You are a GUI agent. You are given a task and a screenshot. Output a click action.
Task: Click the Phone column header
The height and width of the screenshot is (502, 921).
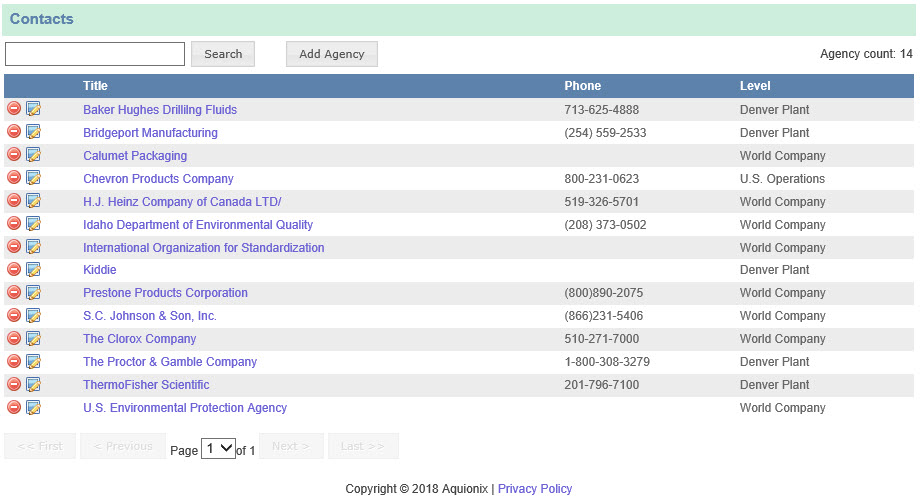pyautogui.click(x=582, y=86)
